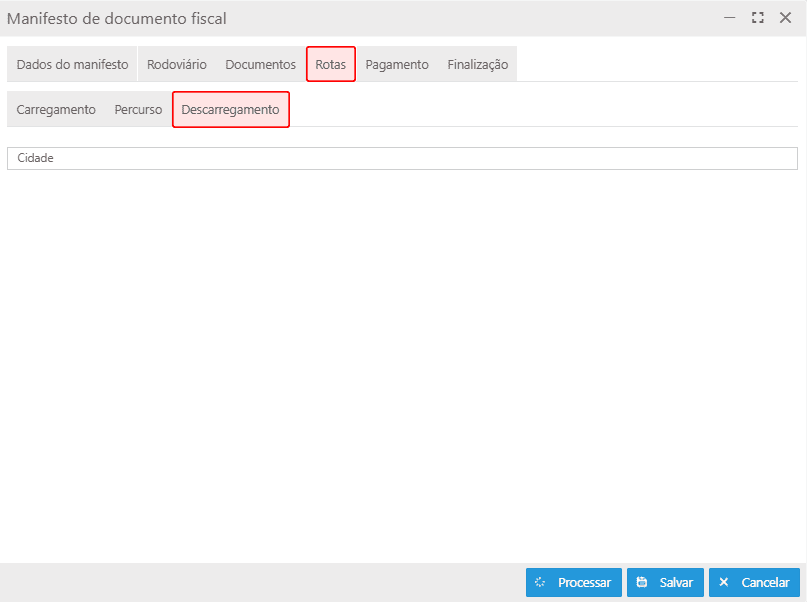The image size is (807, 602).
Task: Click the Cidade column header
Action: click(35, 158)
